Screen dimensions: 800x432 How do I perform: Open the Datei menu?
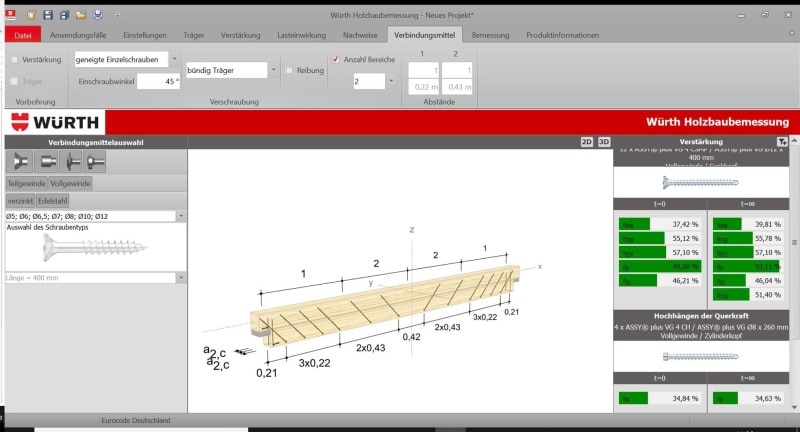pyautogui.click(x=22, y=35)
